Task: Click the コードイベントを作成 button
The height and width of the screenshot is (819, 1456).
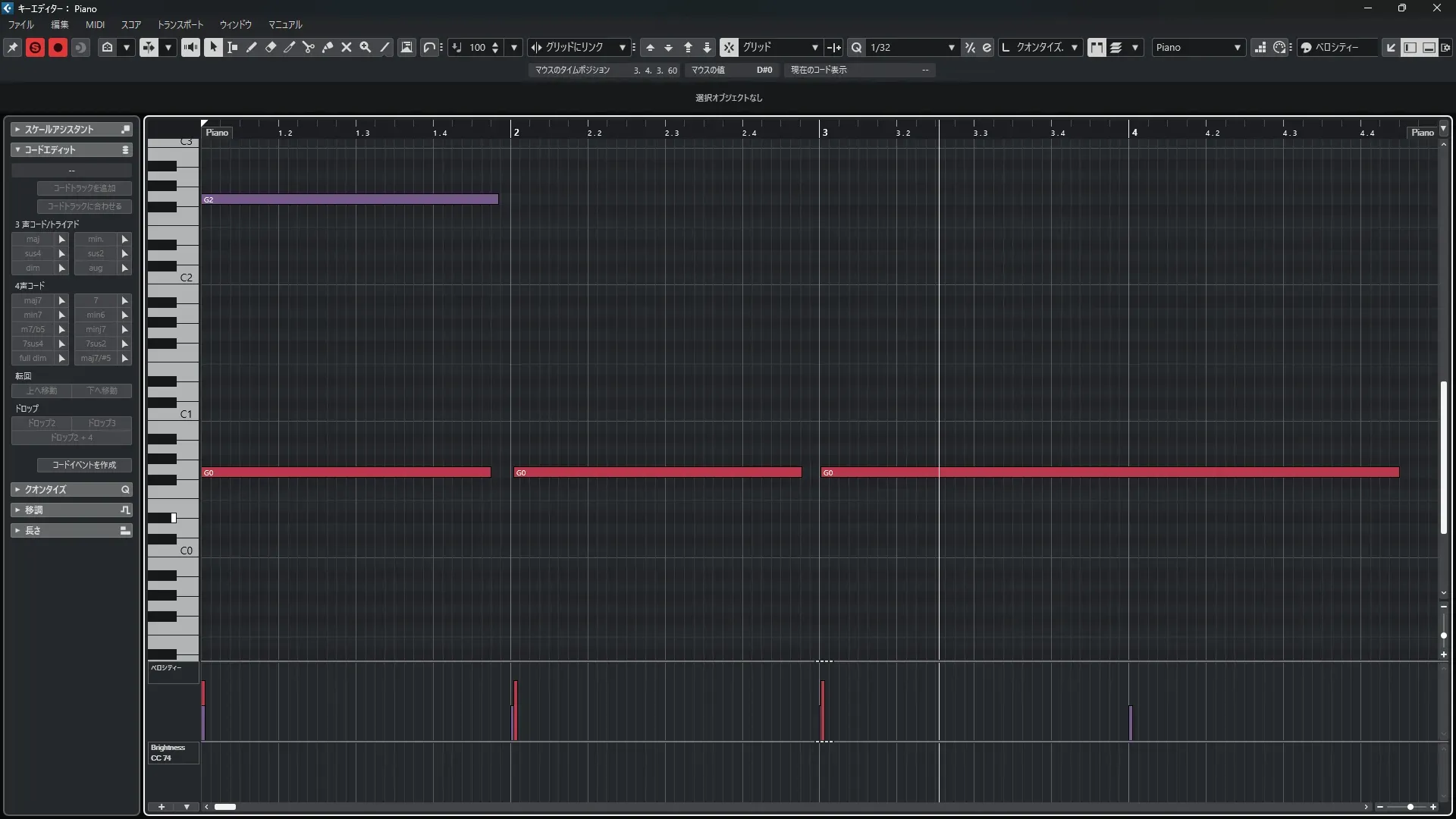Action: (84, 465)
